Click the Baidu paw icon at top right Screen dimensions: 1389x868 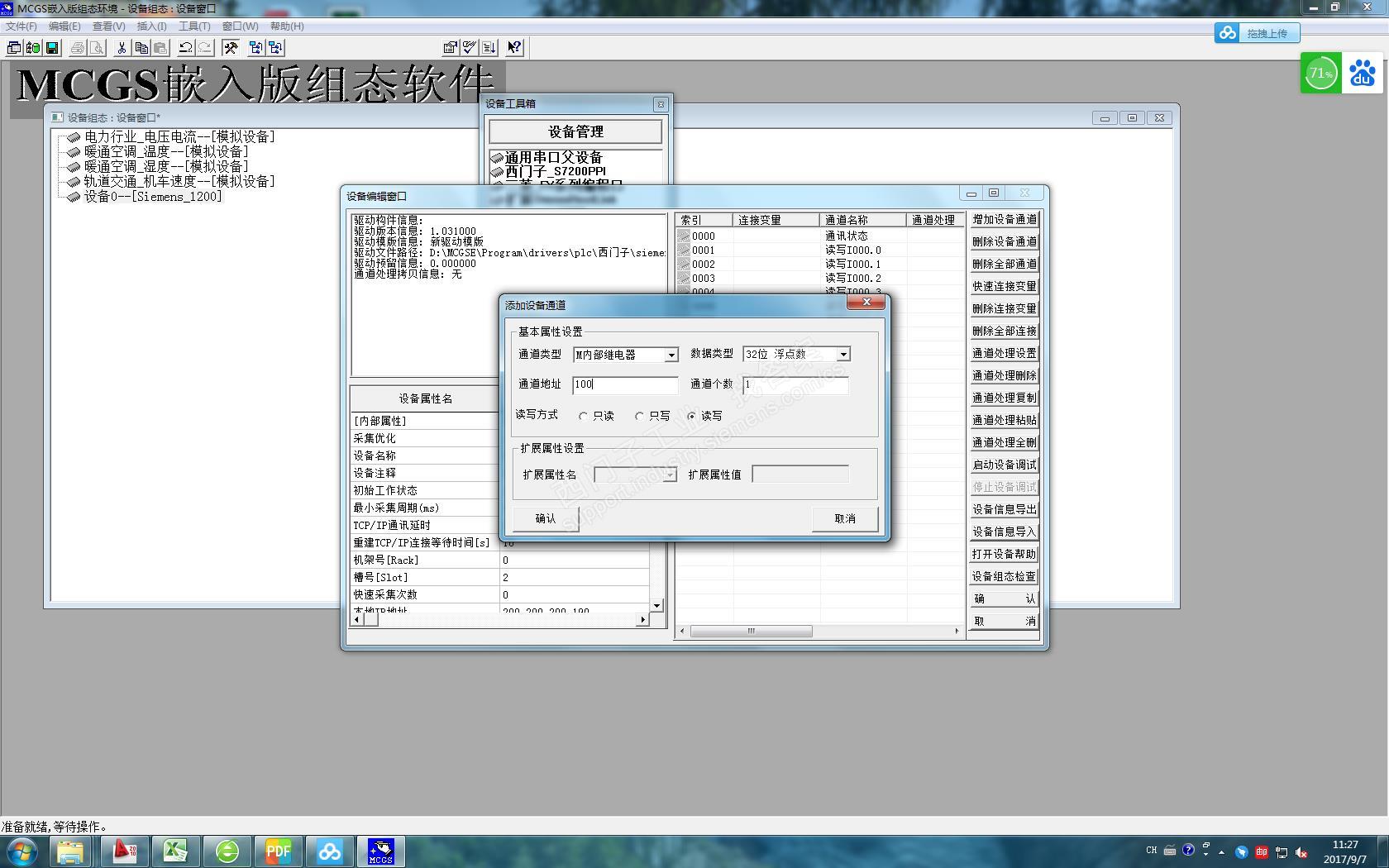pyautogui.click(x=1363, y=73)
